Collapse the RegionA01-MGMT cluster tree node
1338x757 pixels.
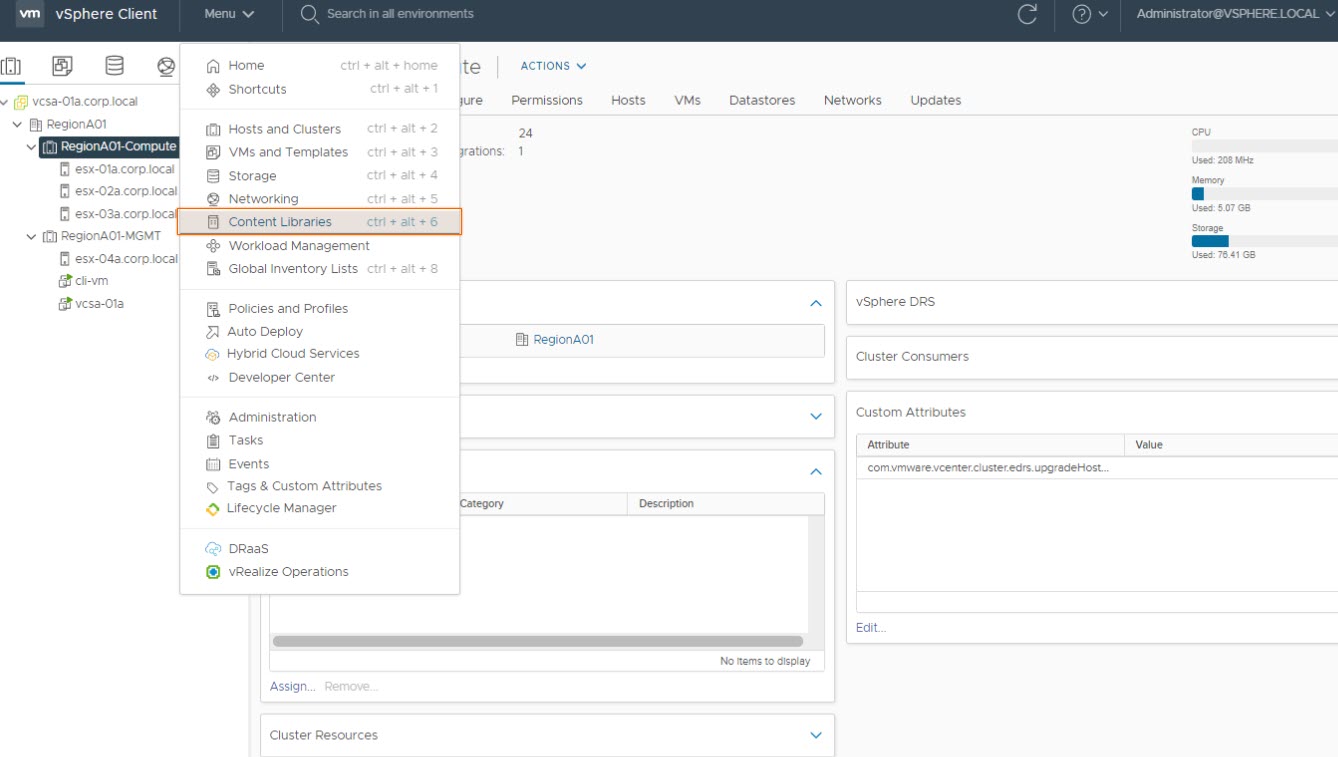pos(32,236)
